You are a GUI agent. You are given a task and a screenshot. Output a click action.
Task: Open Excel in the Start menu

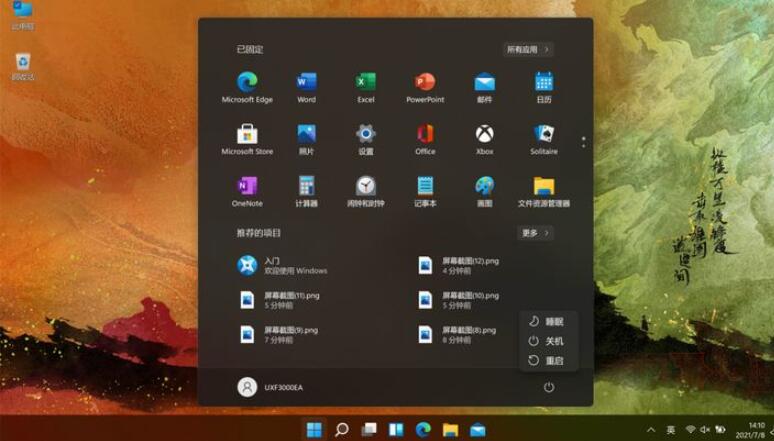[x=366, y=87]
